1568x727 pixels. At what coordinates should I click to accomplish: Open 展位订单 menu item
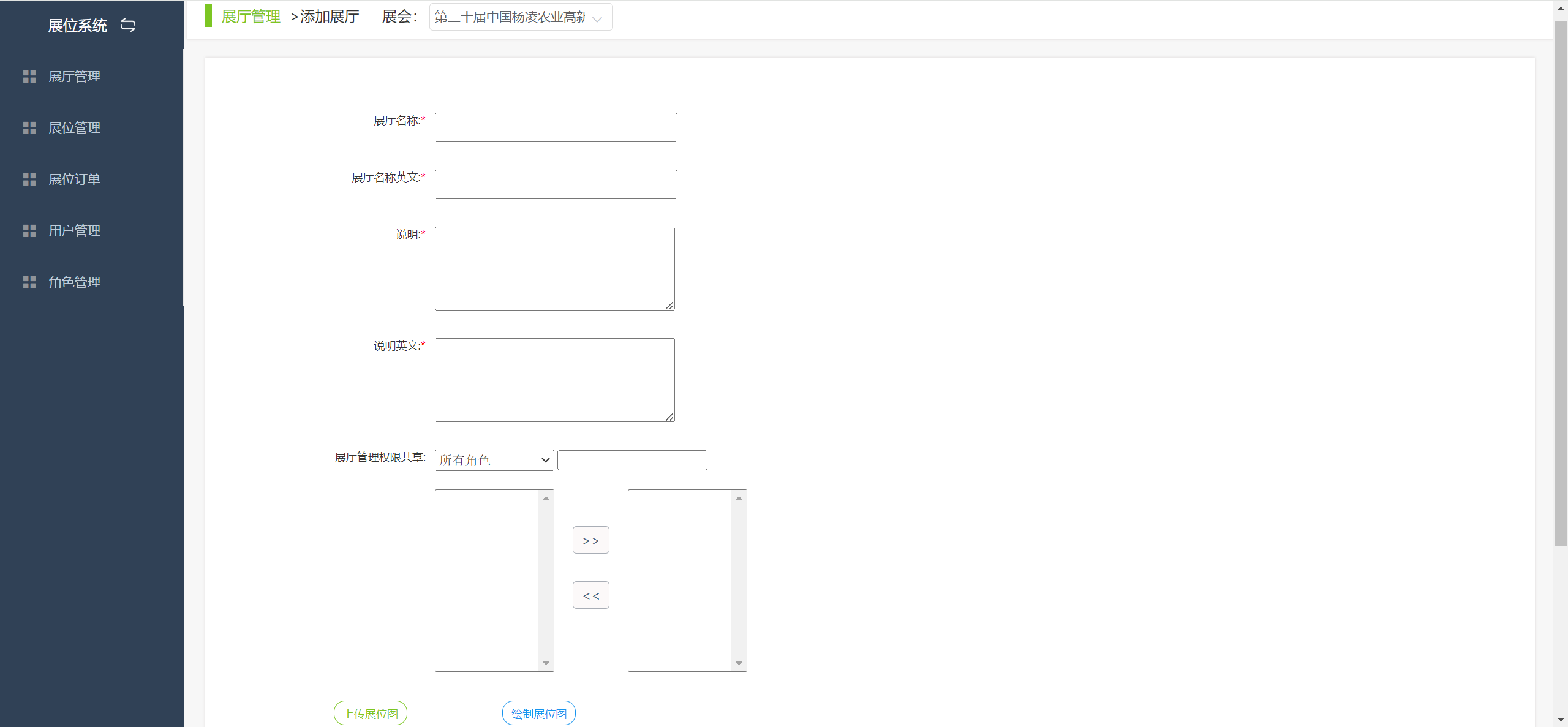point(74,179)
